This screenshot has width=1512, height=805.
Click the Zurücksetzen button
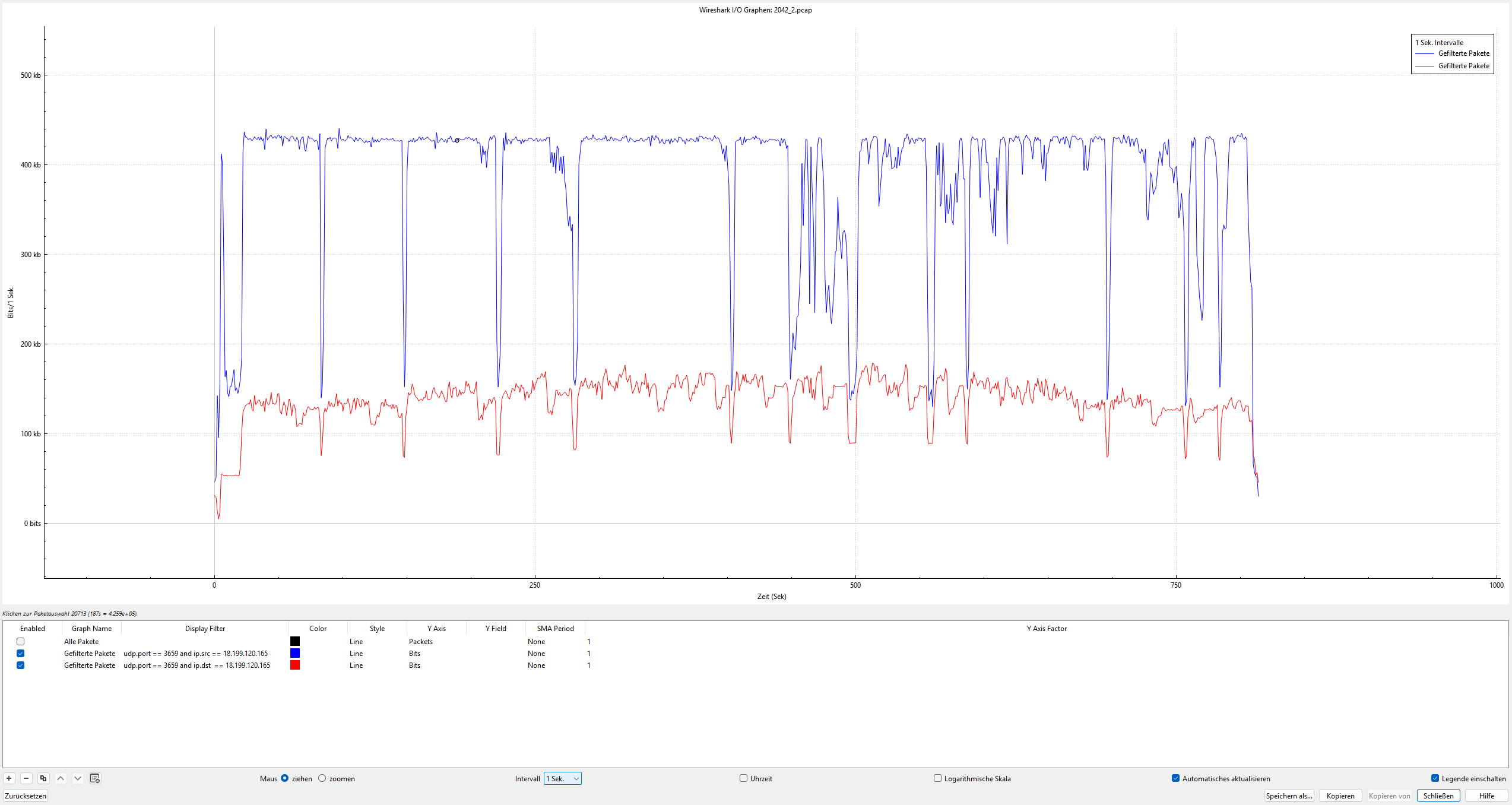(26, 796)
